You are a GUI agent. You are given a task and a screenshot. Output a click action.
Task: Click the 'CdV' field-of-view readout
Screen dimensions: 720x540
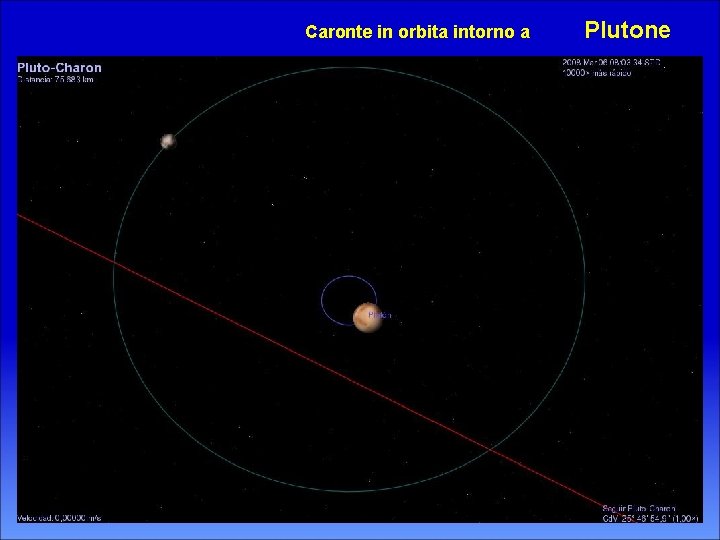[650, 518]
